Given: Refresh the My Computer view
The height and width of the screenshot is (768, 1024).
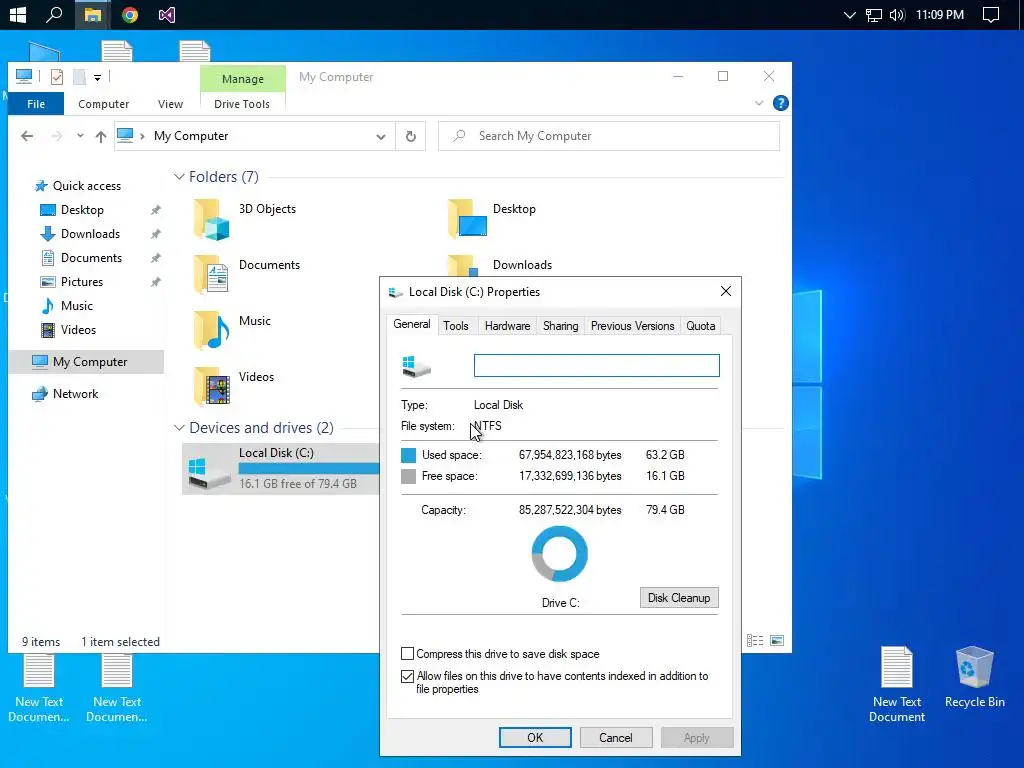Looking at the screenshot, I should (x=411, y=136).
